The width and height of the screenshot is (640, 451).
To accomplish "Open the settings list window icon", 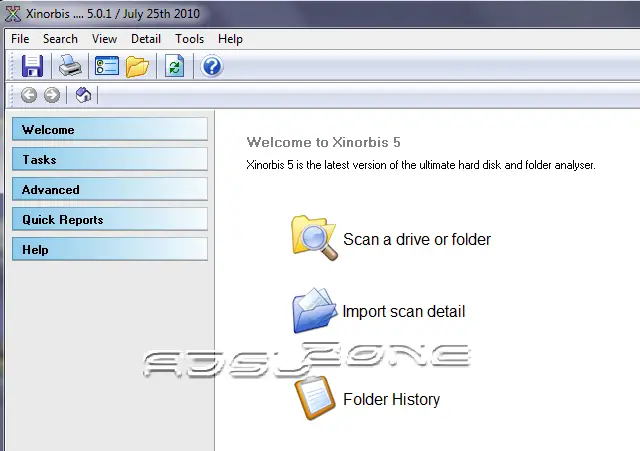I will coord(107,66).
